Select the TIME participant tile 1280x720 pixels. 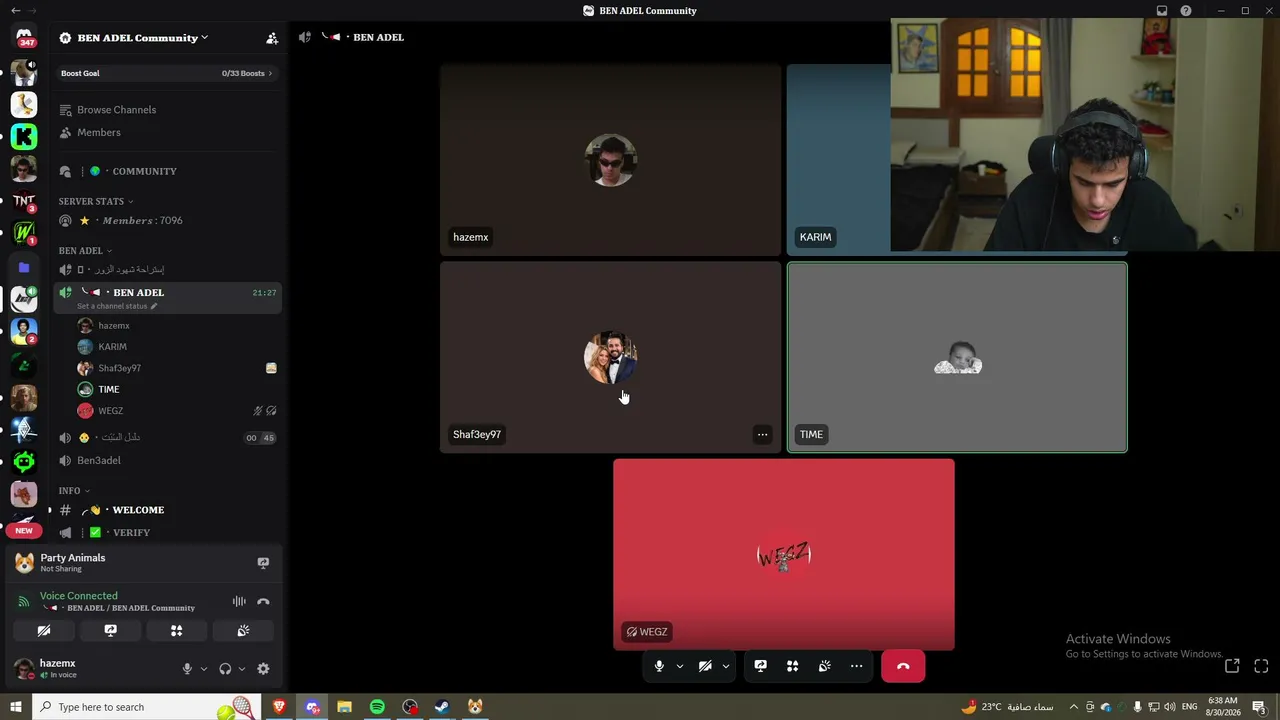pyautogui.click(x=957, y=358)
